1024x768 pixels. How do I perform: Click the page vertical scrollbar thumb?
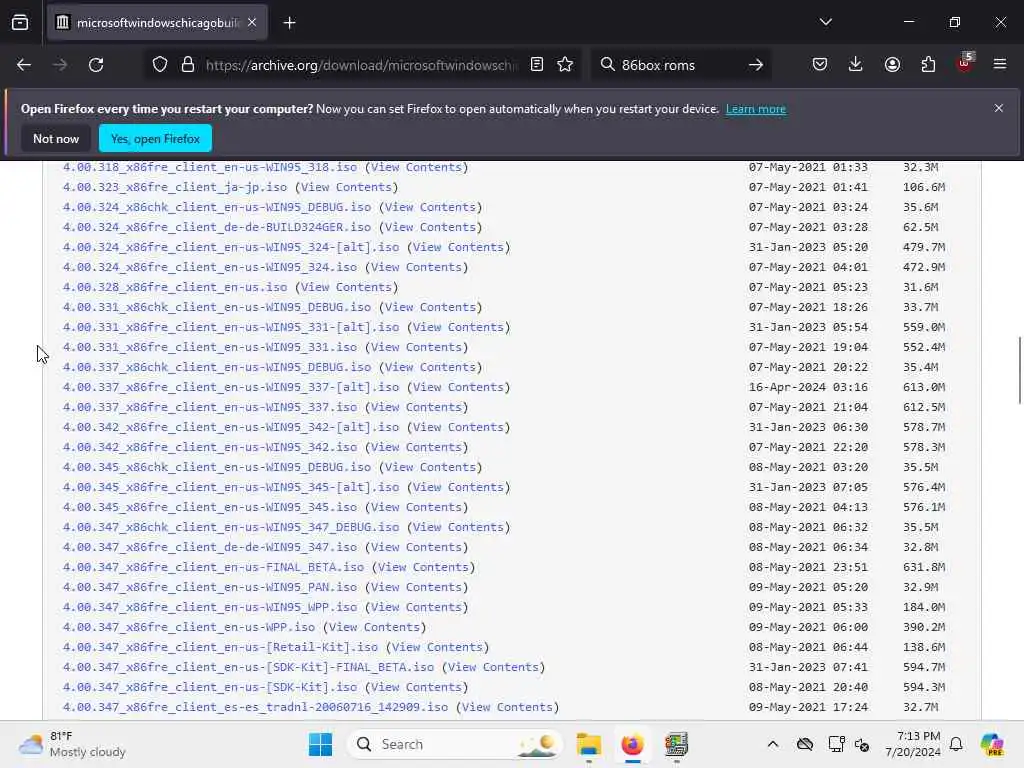1019,370
